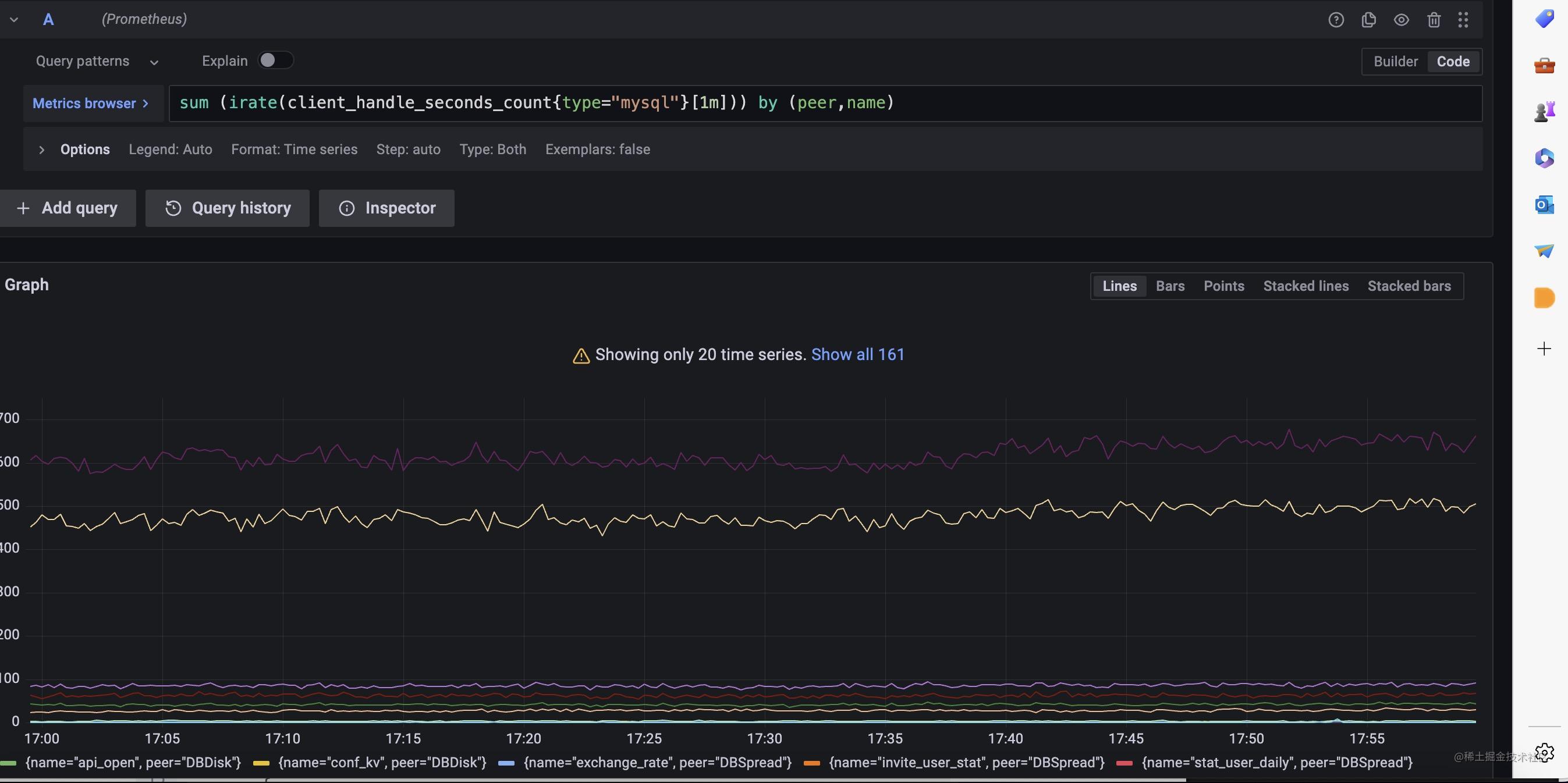Viewport: 1568px width, 783px height.
Task: Open the Query patterns dropdown
Action: pos(95,61)
